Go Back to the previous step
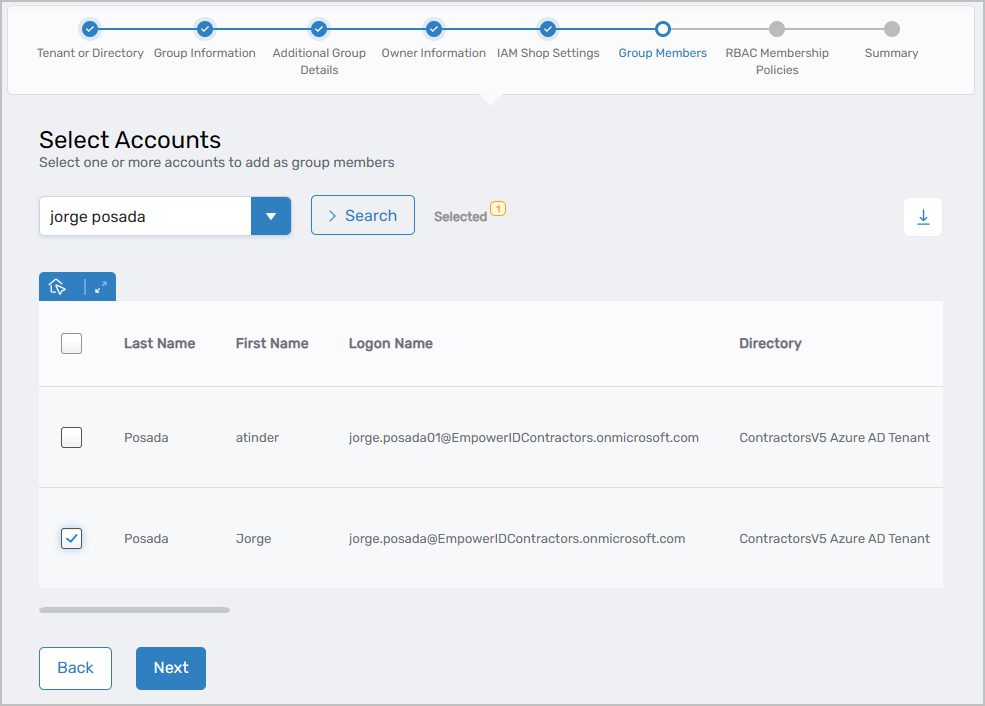The height and width of the screenshot is (706, 985). tap(75, 668)
